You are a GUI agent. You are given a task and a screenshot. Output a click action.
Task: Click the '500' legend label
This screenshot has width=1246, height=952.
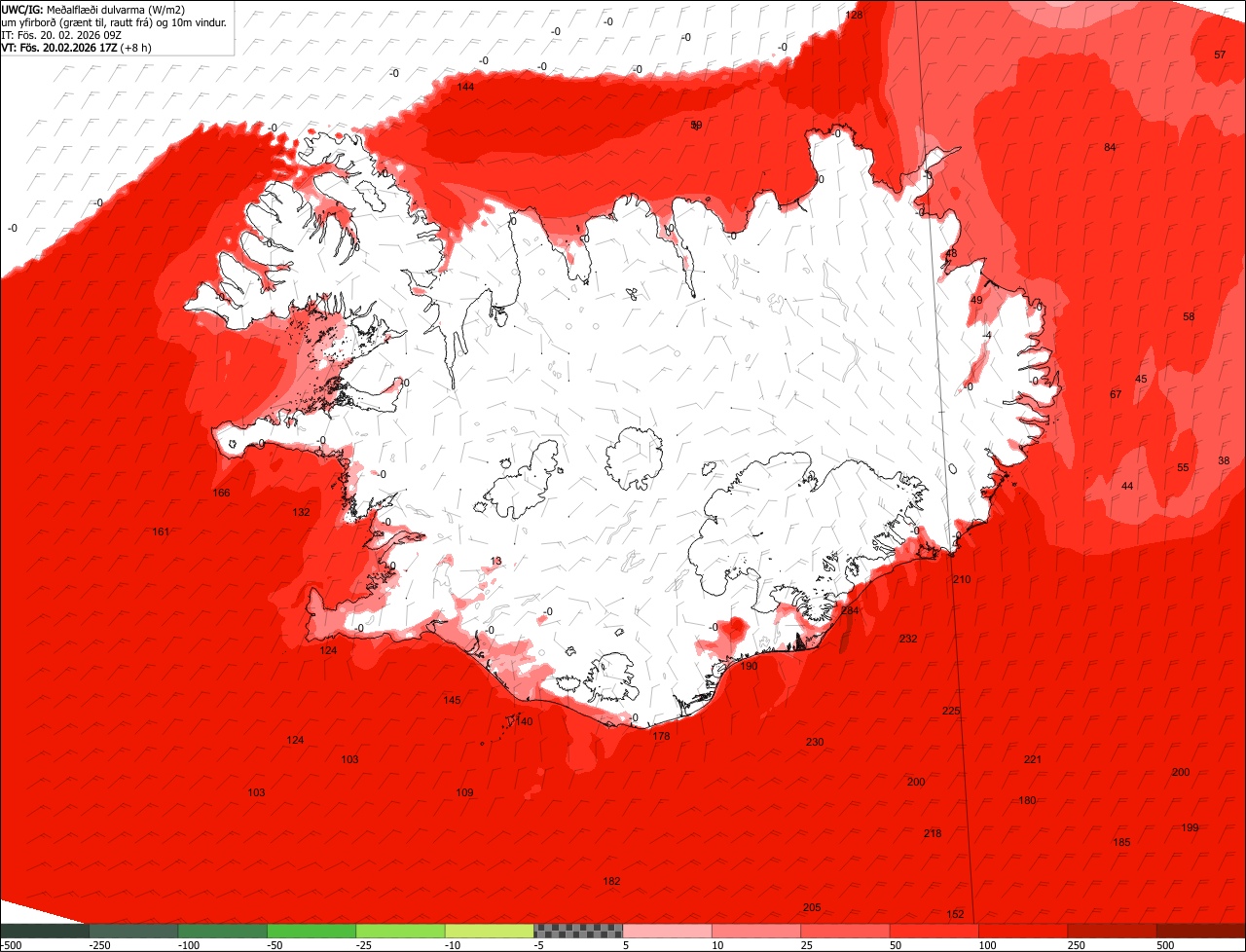(x=1166, y=945)
